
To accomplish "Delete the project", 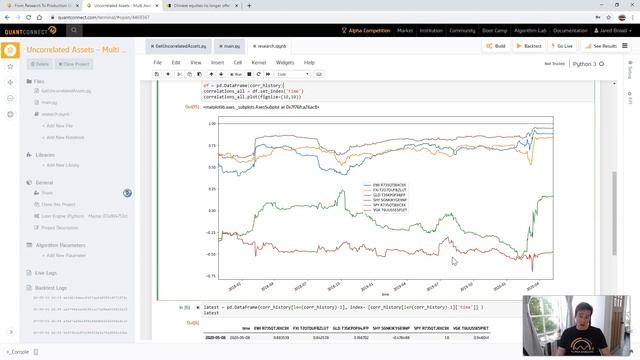I will [40, 64].
